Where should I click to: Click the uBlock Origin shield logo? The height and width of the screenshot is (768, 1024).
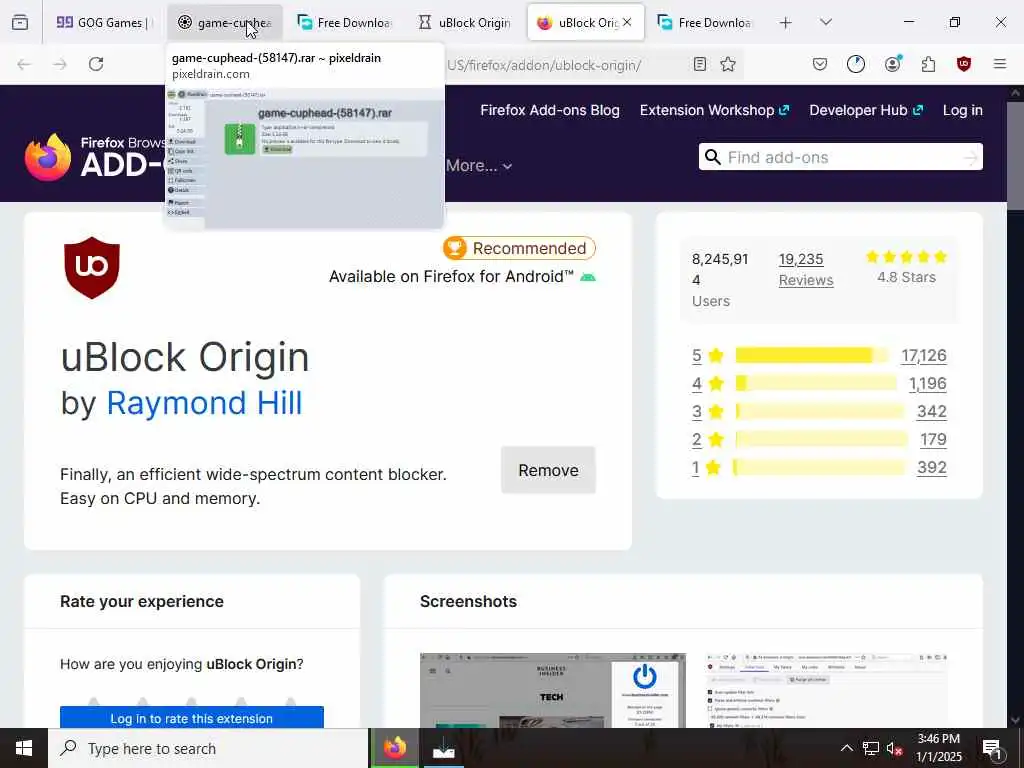[92, 268]
